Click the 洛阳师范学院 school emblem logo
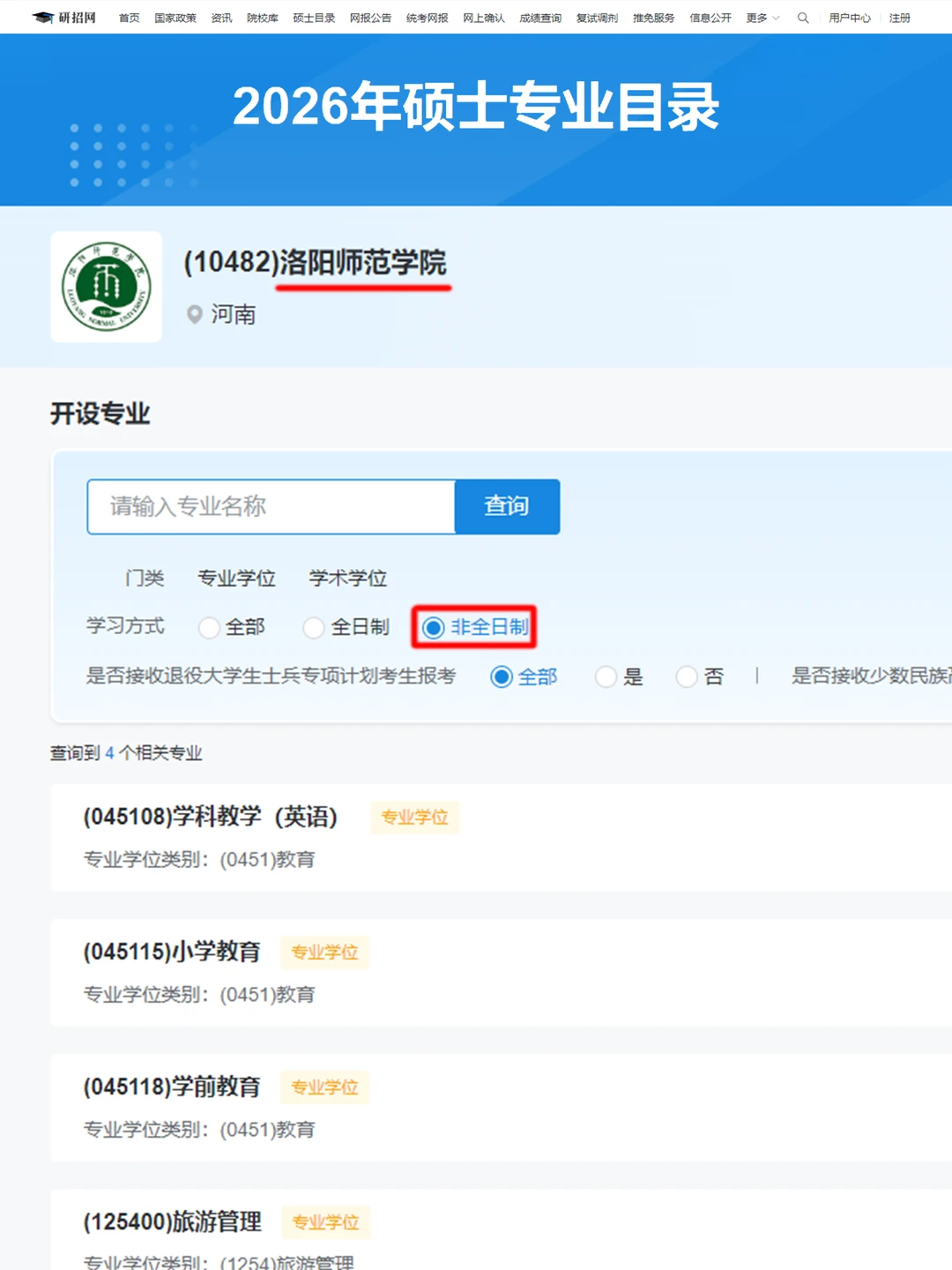This screenshot has width=952, height=1270. click(x=106, y=287)
